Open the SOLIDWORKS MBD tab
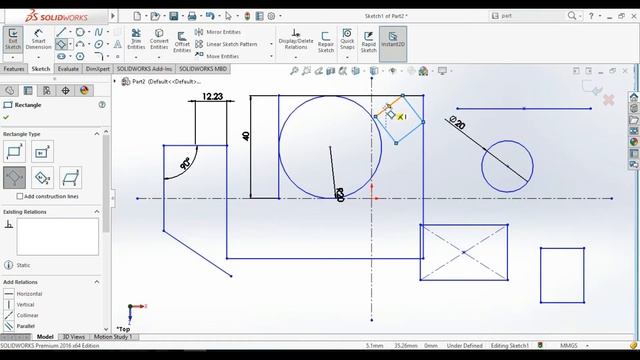Viewport: 640px width, 360px height. pos(203,69)
